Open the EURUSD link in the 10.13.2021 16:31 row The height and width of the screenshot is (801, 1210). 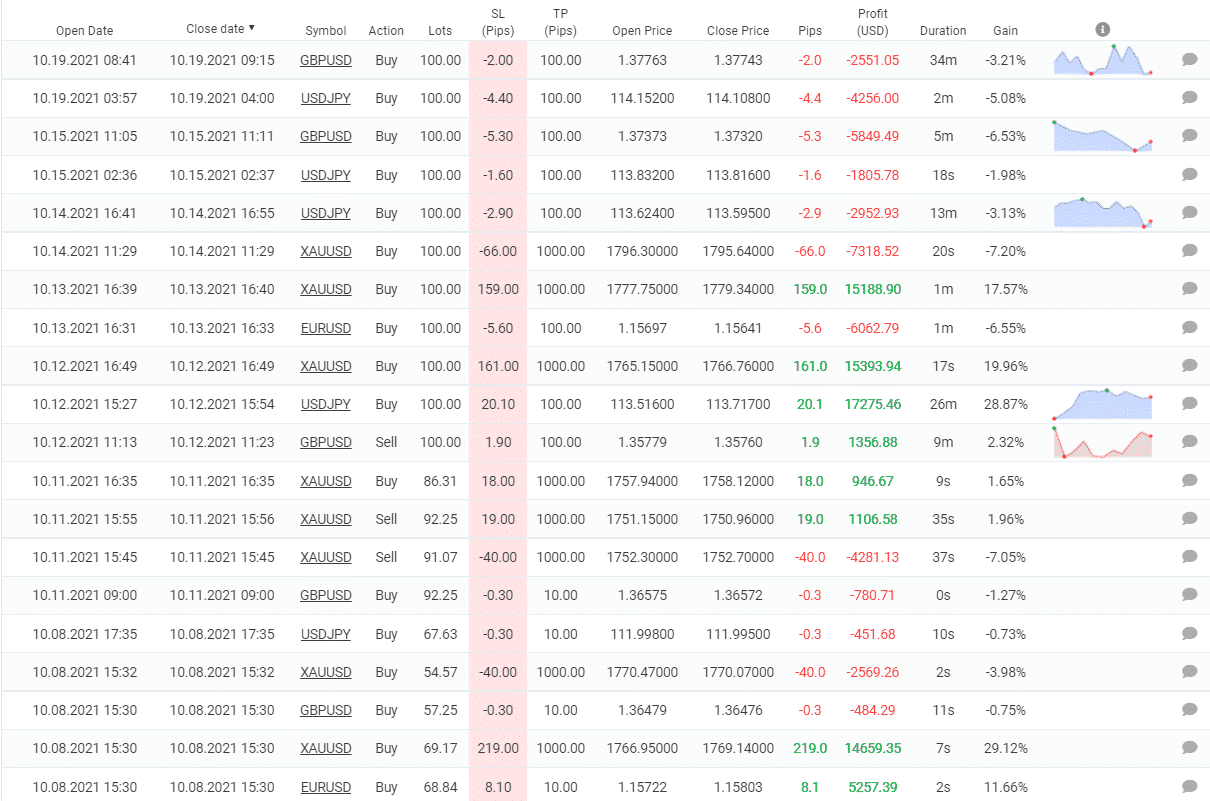(x=326, y=328)
